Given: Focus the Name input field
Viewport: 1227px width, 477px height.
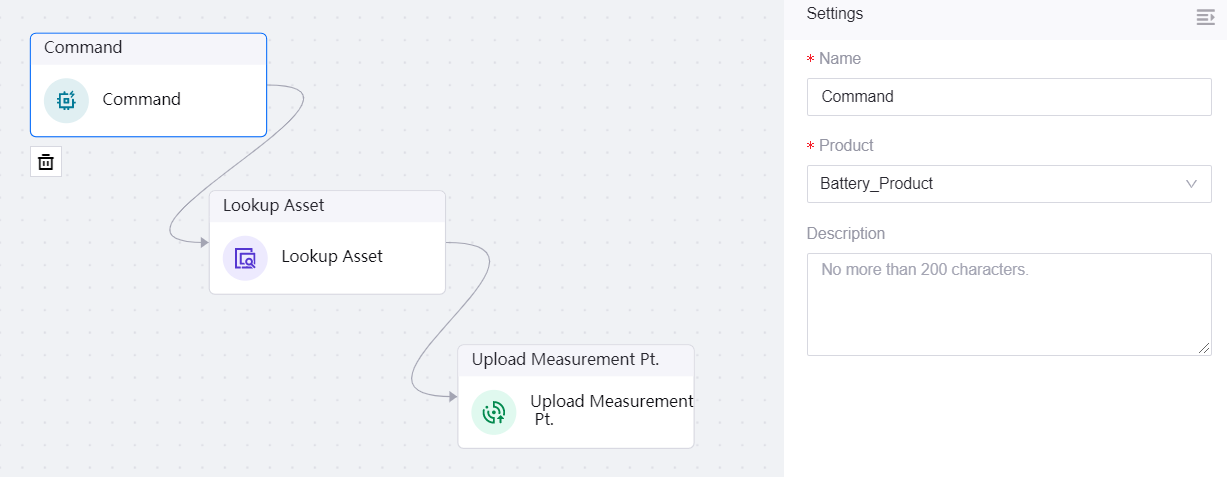Looking at the screenshot, I should click(1009, 97).
